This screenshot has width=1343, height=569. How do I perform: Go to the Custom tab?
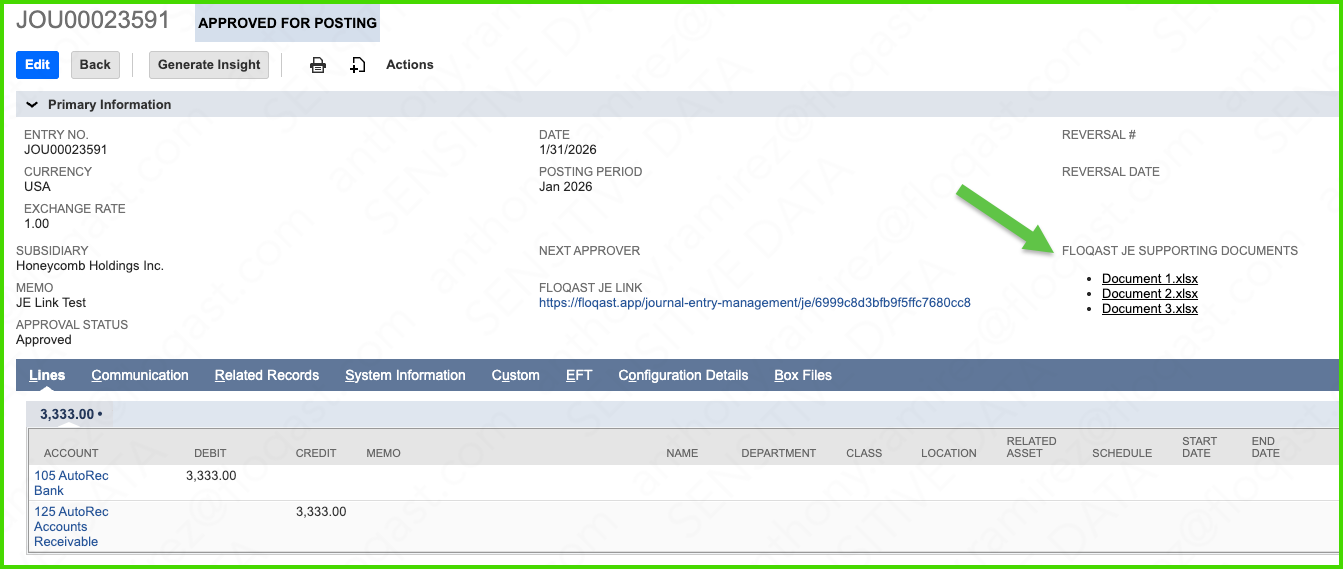coord(515,376)
